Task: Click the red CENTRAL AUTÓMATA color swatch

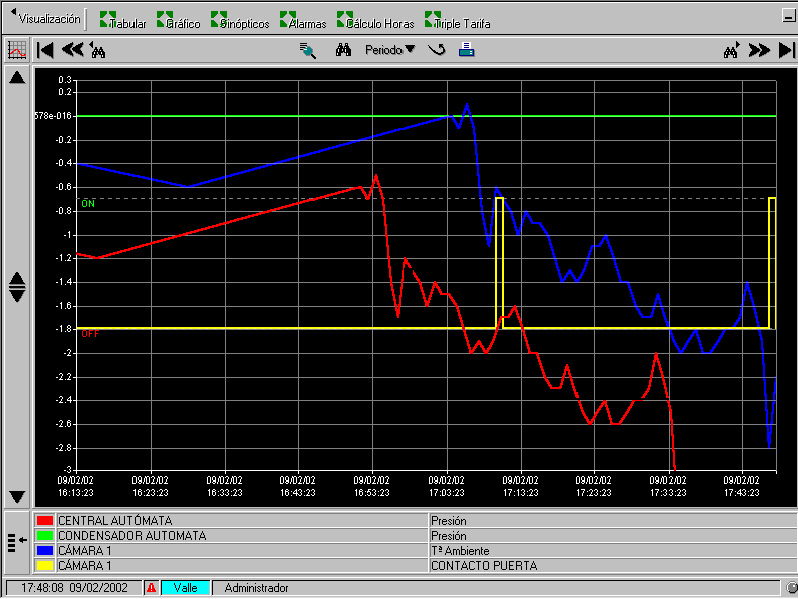Action: pyautogui.click(x=44, y=521)
